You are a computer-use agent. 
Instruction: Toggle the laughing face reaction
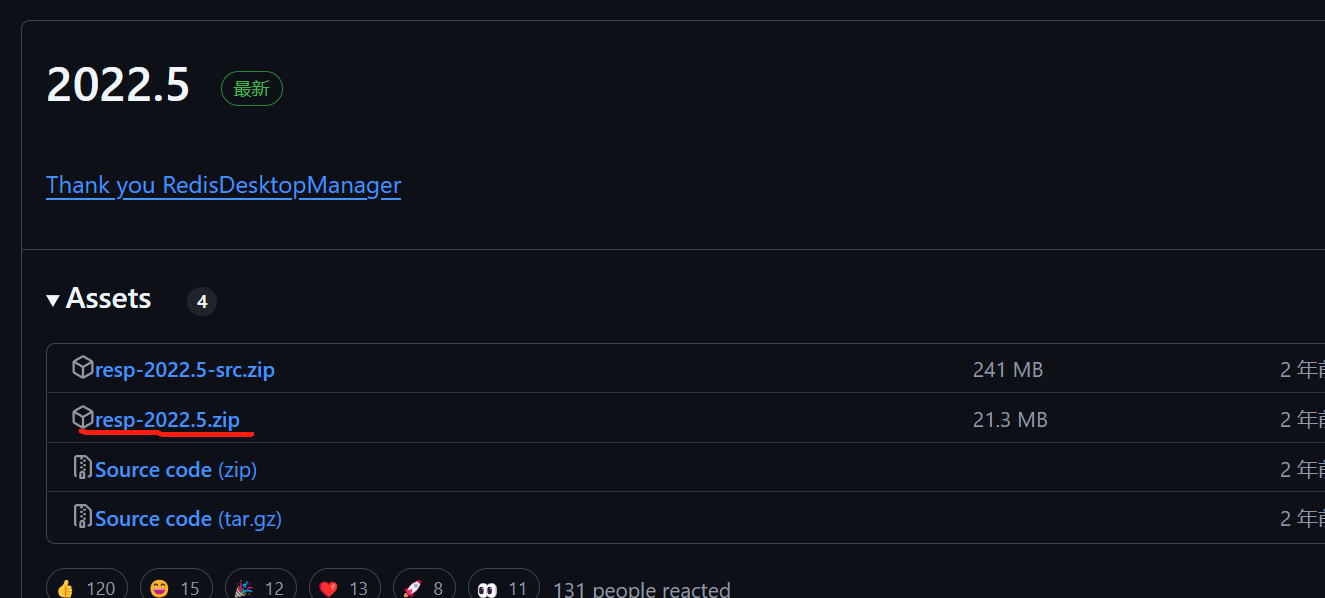176,588
